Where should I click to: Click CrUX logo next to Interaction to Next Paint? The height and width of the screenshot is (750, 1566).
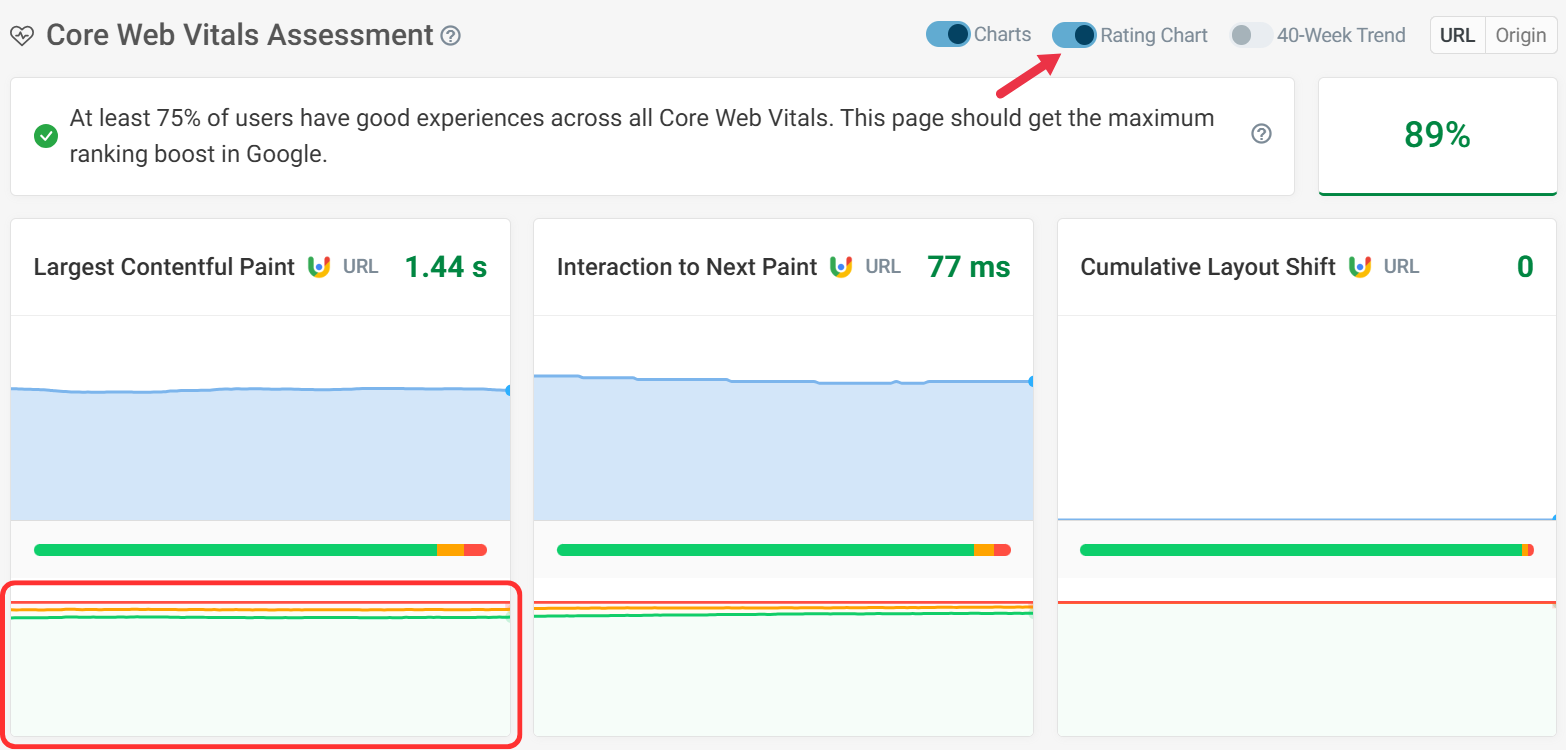click(841, 267)
